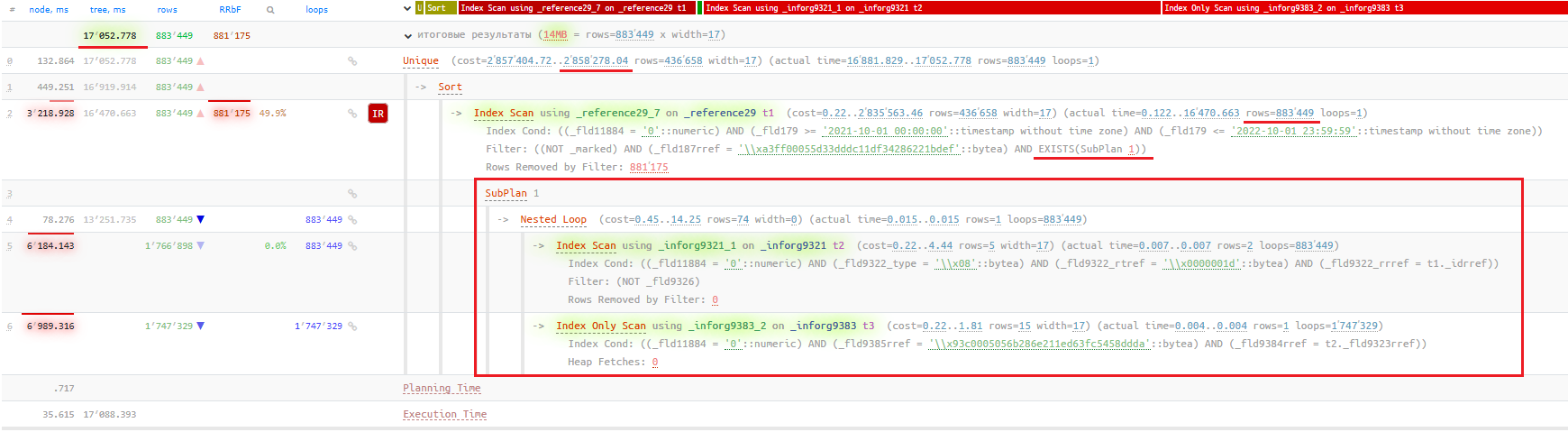
Task: Open the link icon on SubPlan row 3
Action: tap(352, 194)
